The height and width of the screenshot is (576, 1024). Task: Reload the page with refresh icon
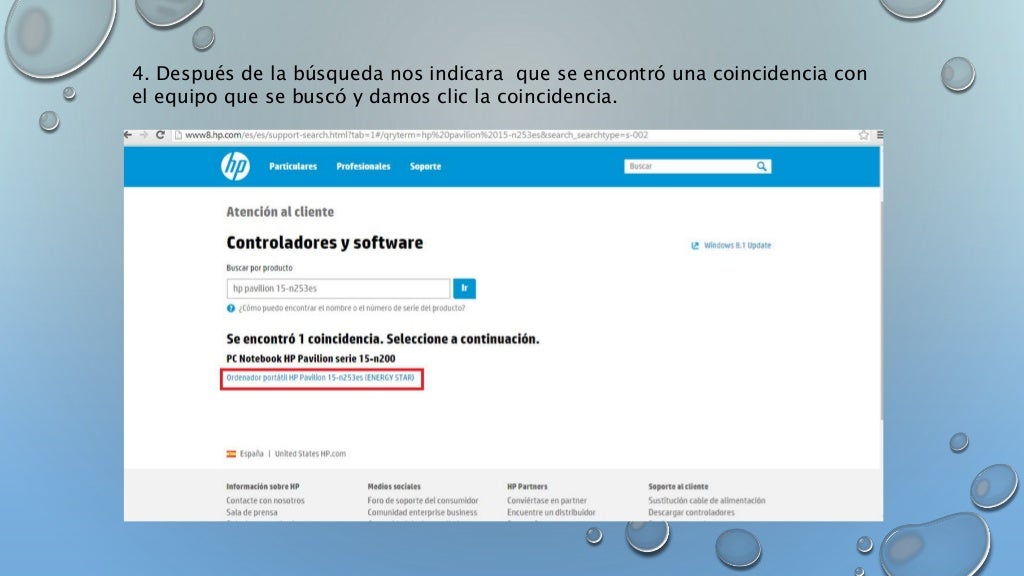tap(160, 135)
